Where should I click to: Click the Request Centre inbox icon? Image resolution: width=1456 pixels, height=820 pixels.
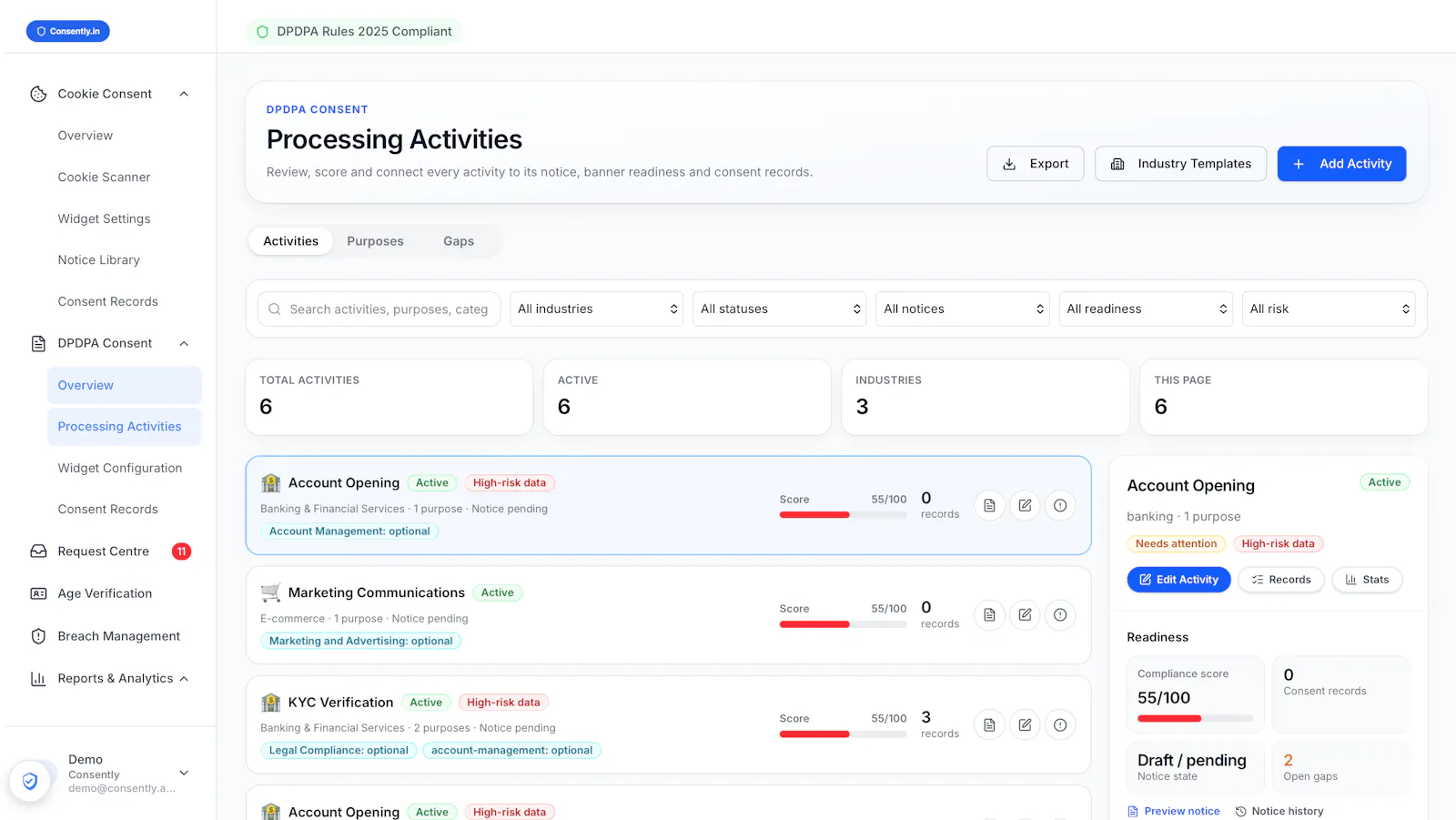(38, 552)
